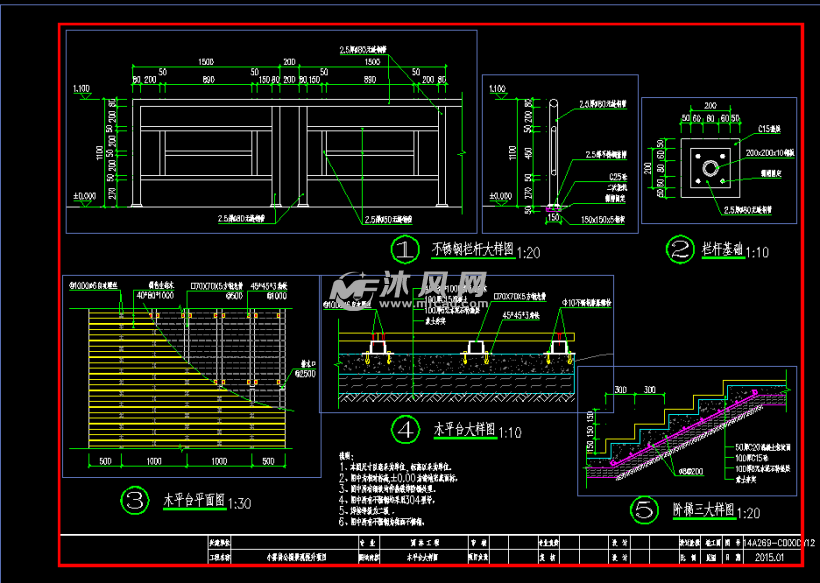Click the ±0.000 level mark in railing elevation
Image resolution: width=820 pixels, height=583 pixels.
coord(85,197)
